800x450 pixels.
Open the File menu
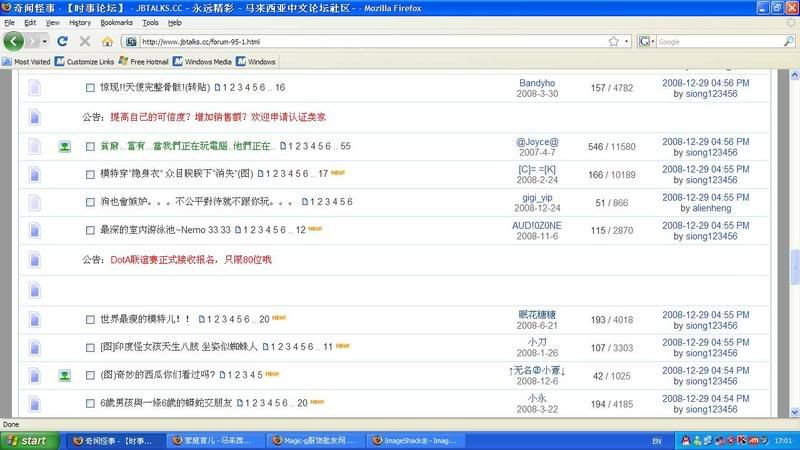(9, 22)
